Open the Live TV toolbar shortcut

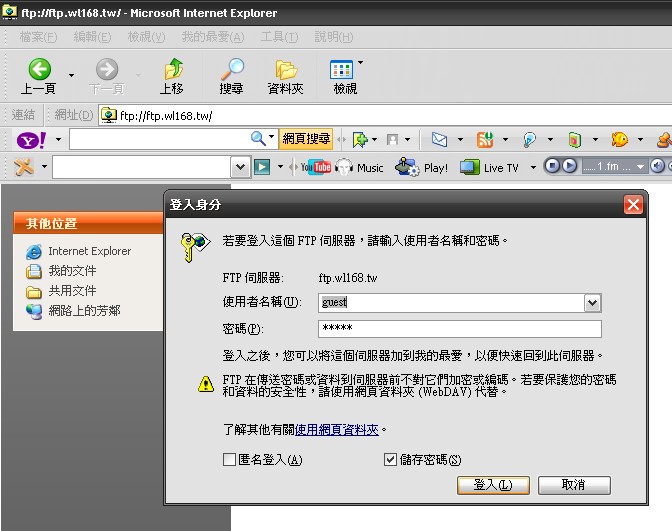(x=494, y=167)
